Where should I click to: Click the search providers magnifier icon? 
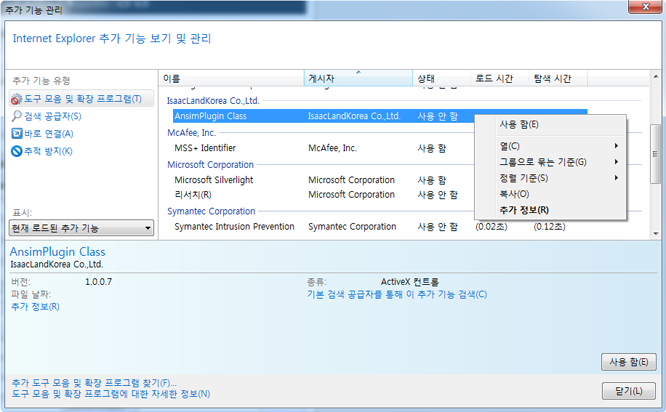click(16, 116)
